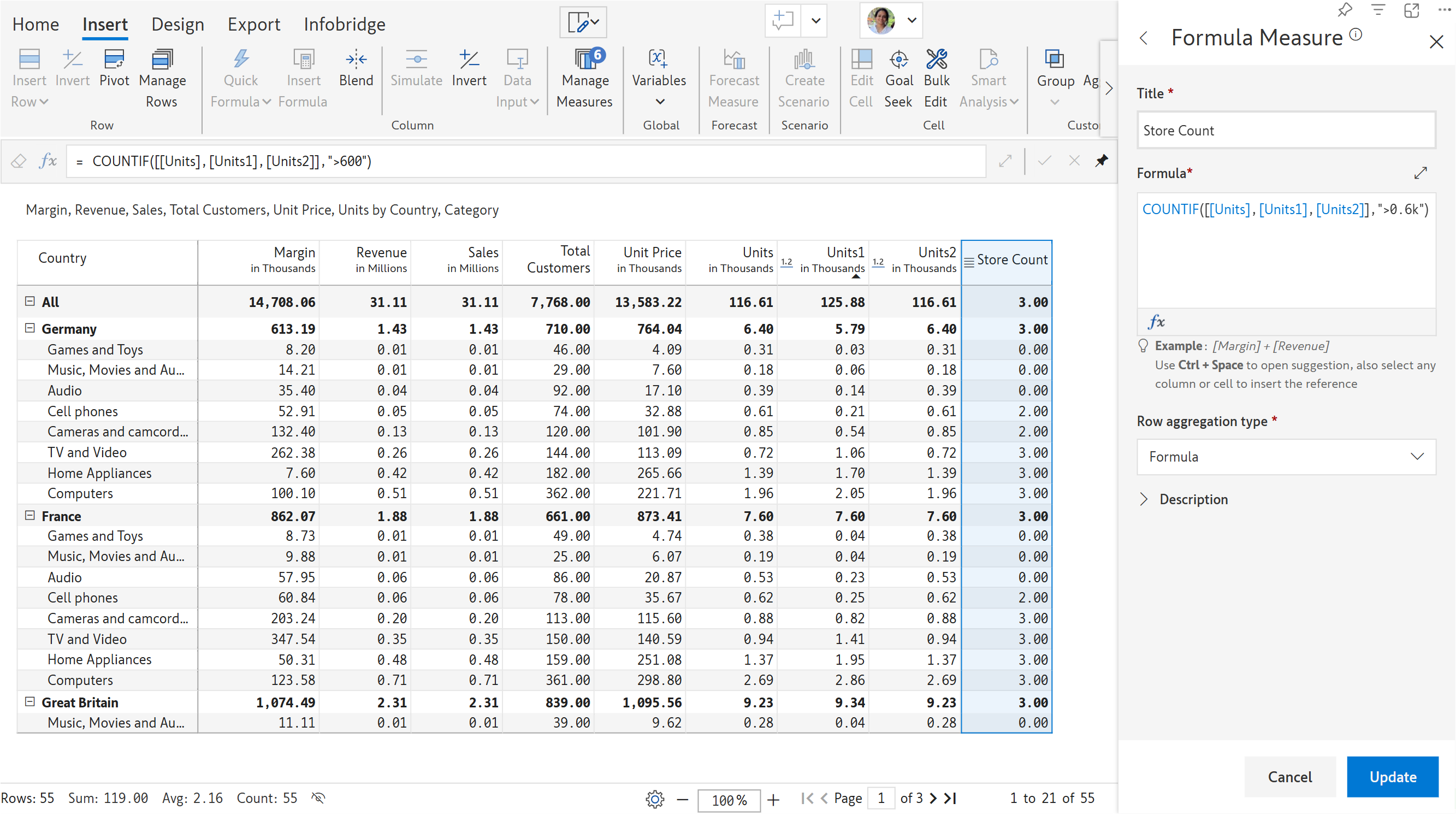1456x815 pixels.
Task: Click the Update button
Action: tap(1392, 777)
